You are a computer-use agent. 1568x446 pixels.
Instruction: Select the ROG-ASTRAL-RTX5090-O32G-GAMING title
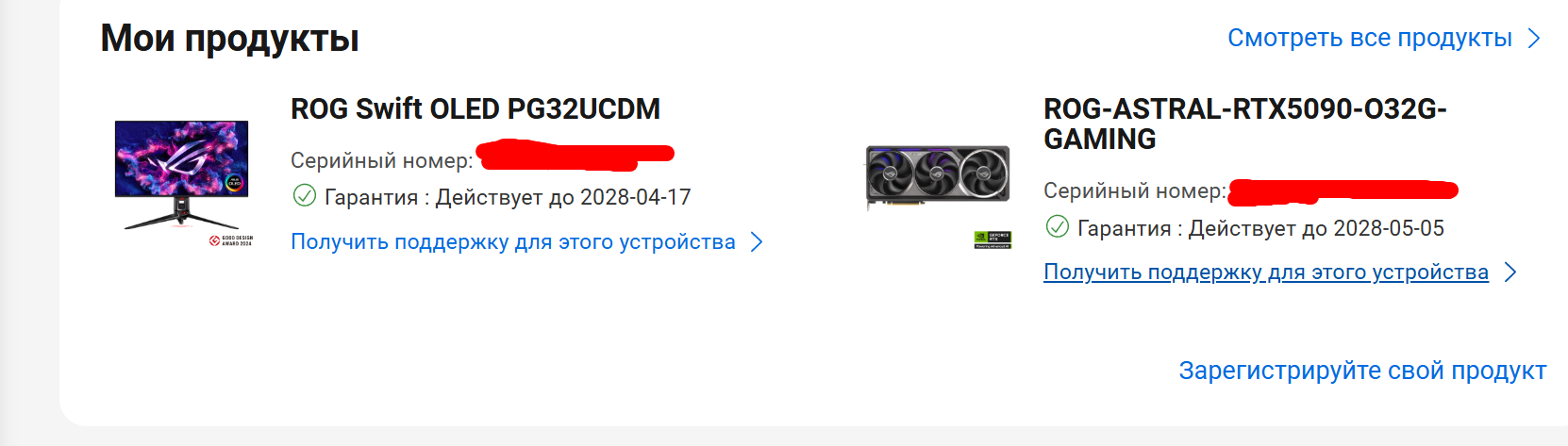[x=1245, y=124]
